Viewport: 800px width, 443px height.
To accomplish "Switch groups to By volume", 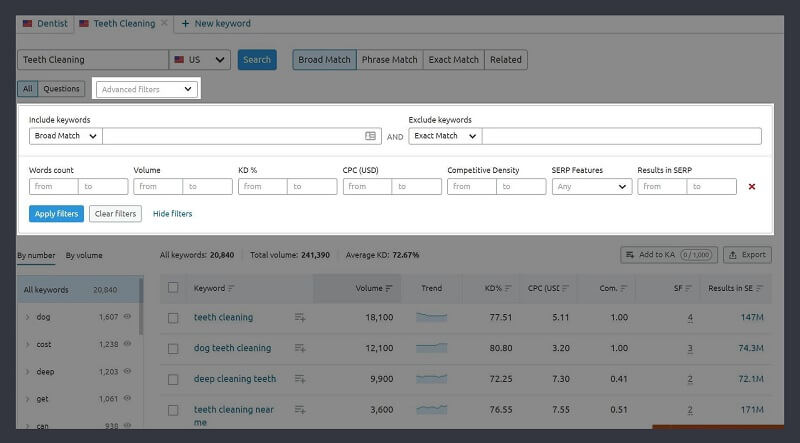I will [x=84, y=255].
